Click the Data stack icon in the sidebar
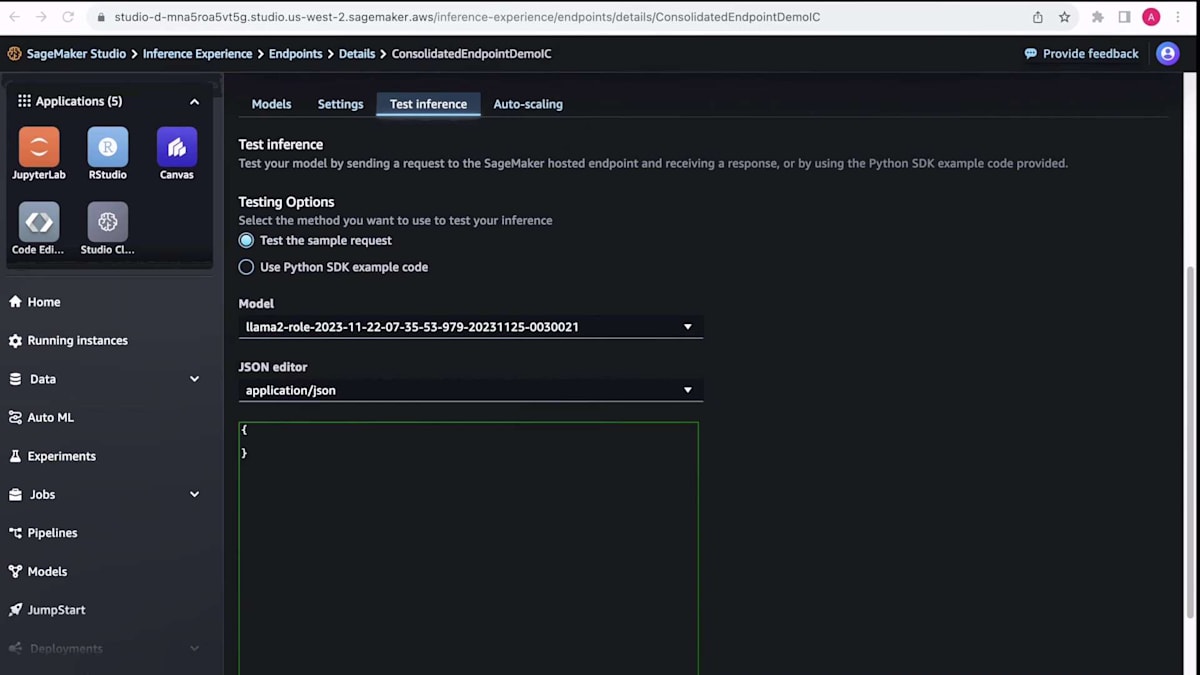Screen dimensions: 1200x675 click(x=15, y=379)
